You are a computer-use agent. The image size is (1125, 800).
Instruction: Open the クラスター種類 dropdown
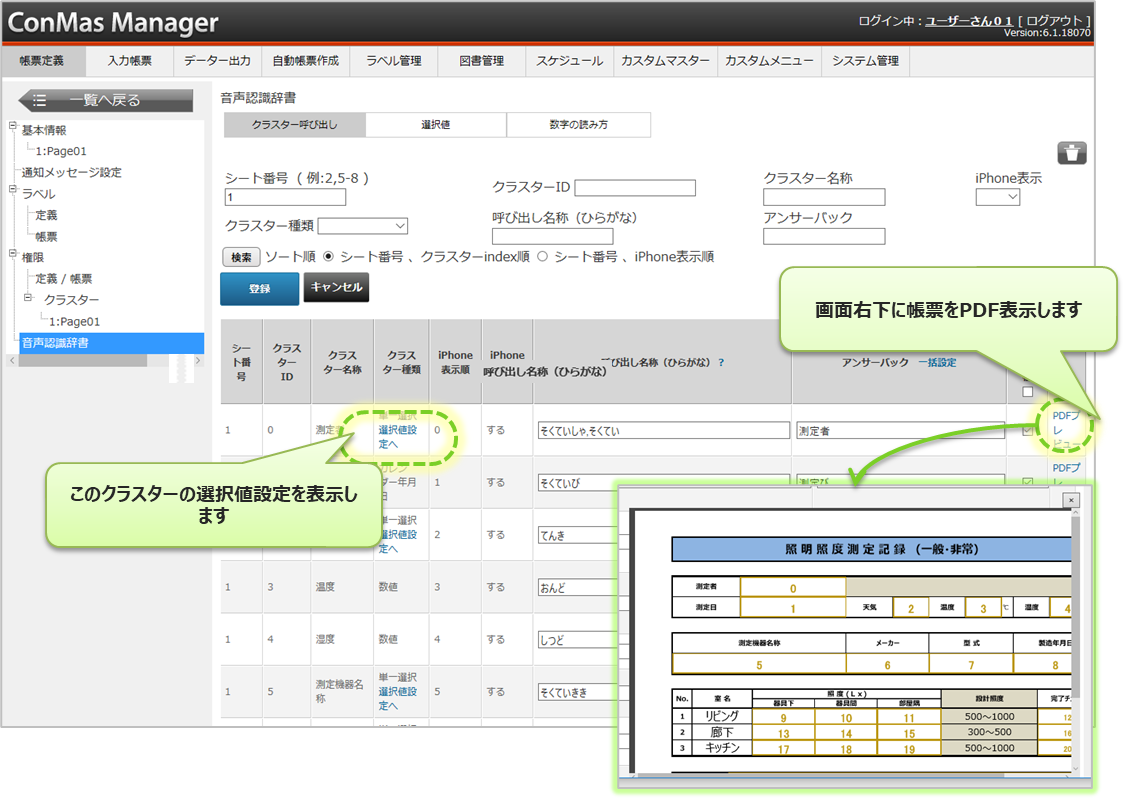tap(363, 226)
